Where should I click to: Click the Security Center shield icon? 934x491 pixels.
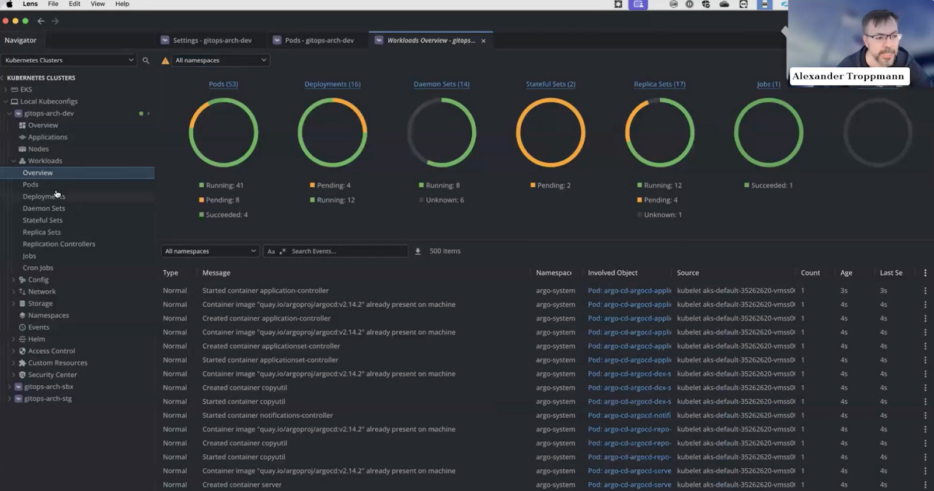[x=22, y=375]
